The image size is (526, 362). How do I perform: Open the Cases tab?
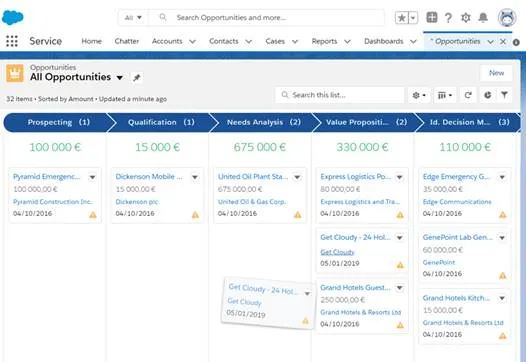tap(275, 41)
